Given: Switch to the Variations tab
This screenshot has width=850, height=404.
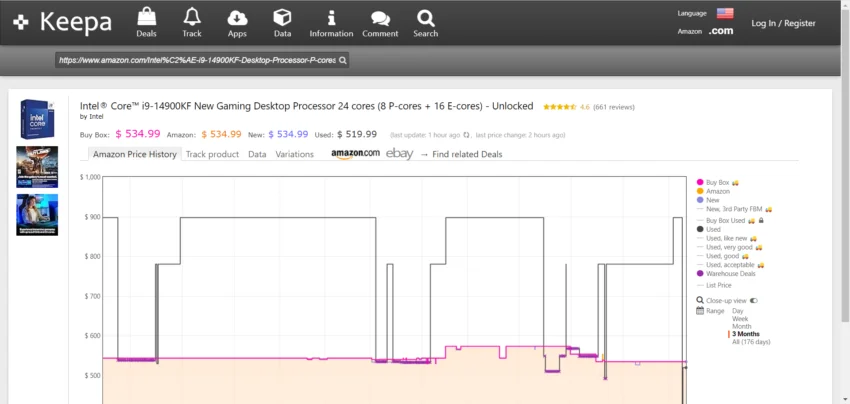Looking at the screenshot, I should point(294,154).
